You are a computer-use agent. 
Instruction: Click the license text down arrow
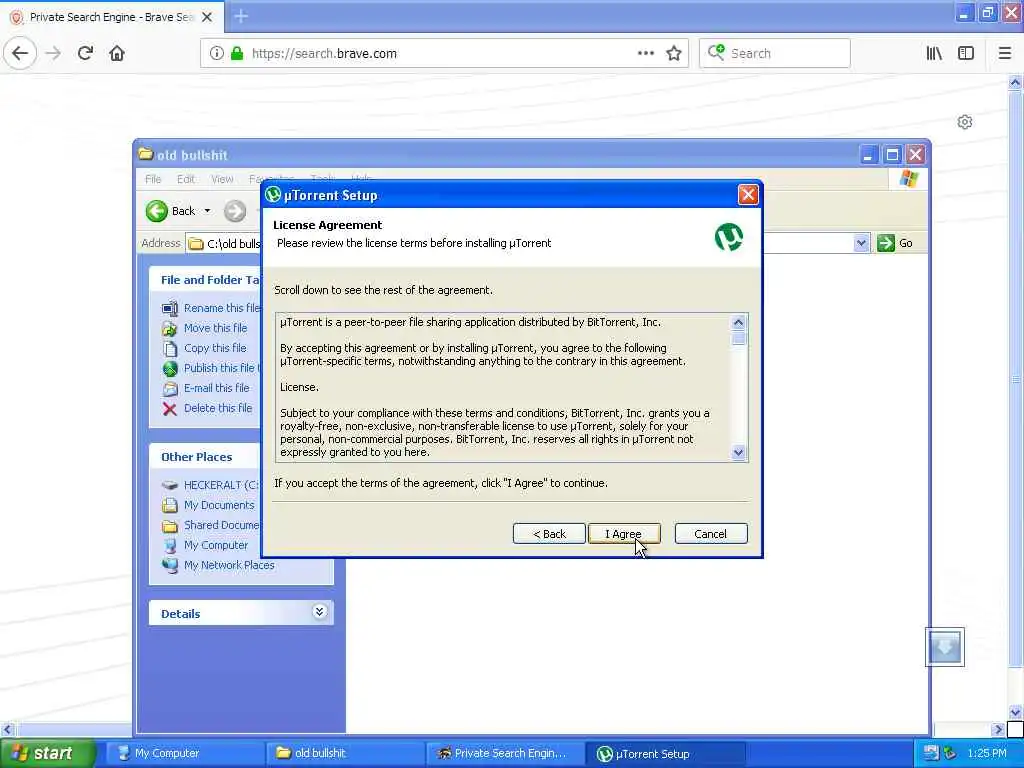pyautogui.click(x=739, y=452)
